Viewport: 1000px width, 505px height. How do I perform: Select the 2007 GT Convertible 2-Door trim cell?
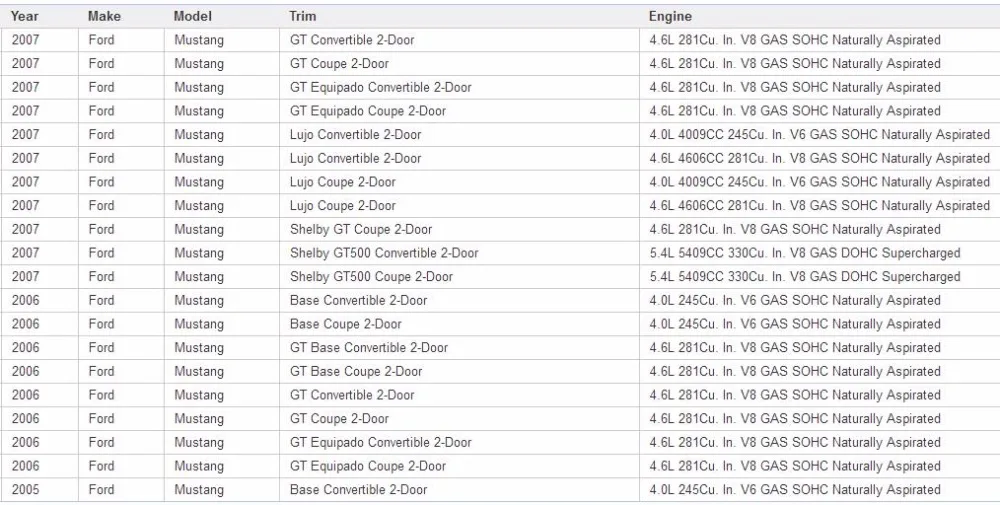(459, 40)
